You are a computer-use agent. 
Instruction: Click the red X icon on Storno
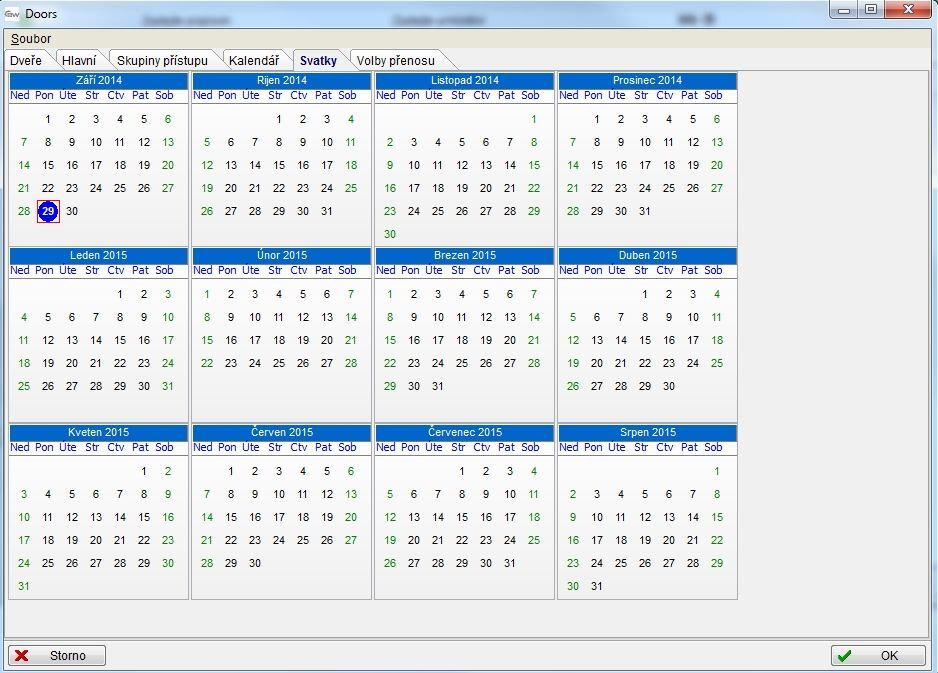point(22,656)
